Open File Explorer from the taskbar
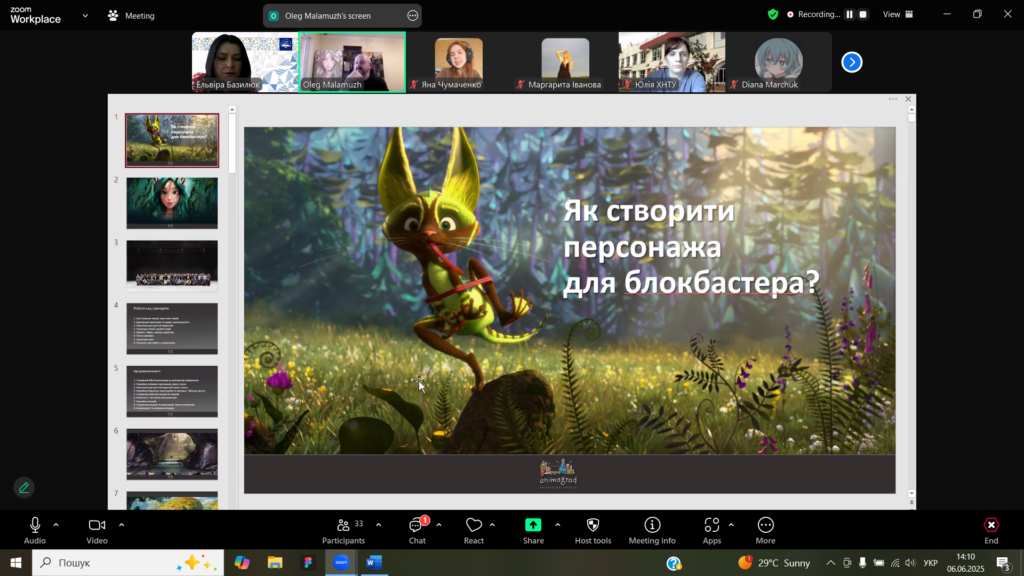Screen dimensions: 1024x576 click(275, 562)
